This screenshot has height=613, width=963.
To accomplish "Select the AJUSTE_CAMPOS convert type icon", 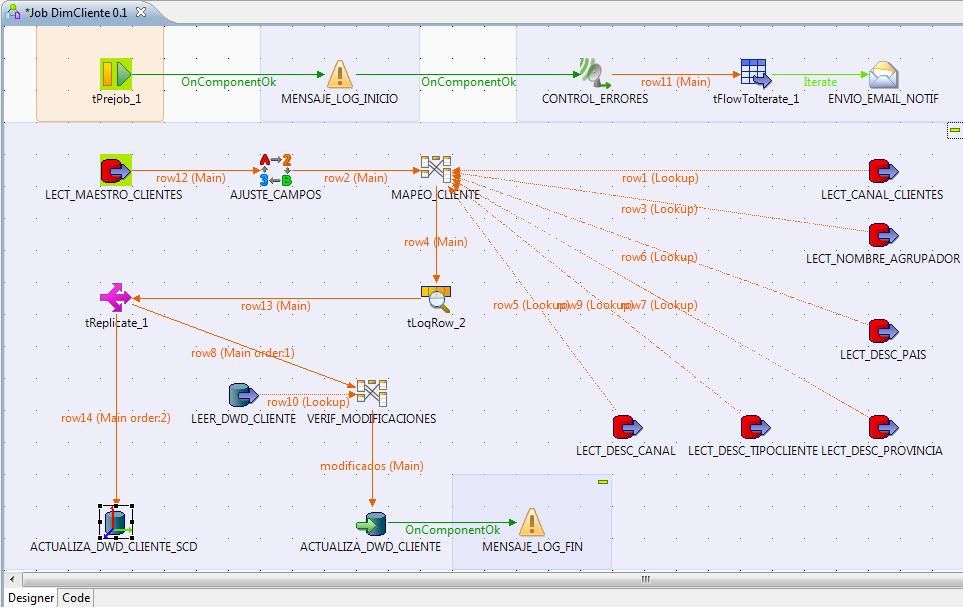I will click(x=275, y=170).
